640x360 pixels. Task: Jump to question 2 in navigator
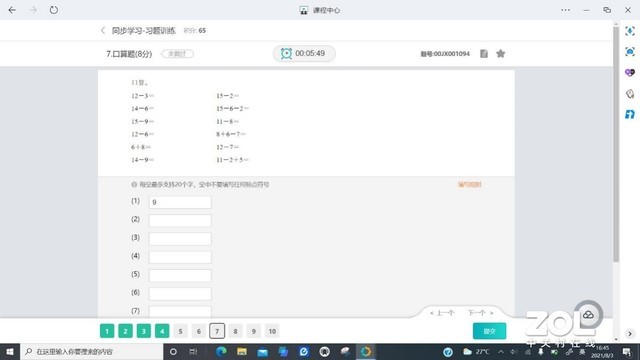(125, 331)
